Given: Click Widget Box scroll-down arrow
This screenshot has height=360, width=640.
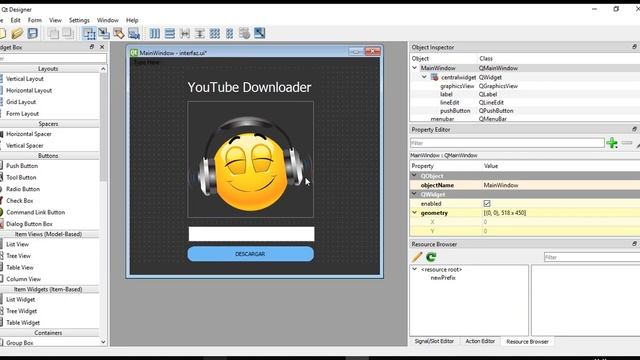Looking at the screenshot, I should pos(103,342).
